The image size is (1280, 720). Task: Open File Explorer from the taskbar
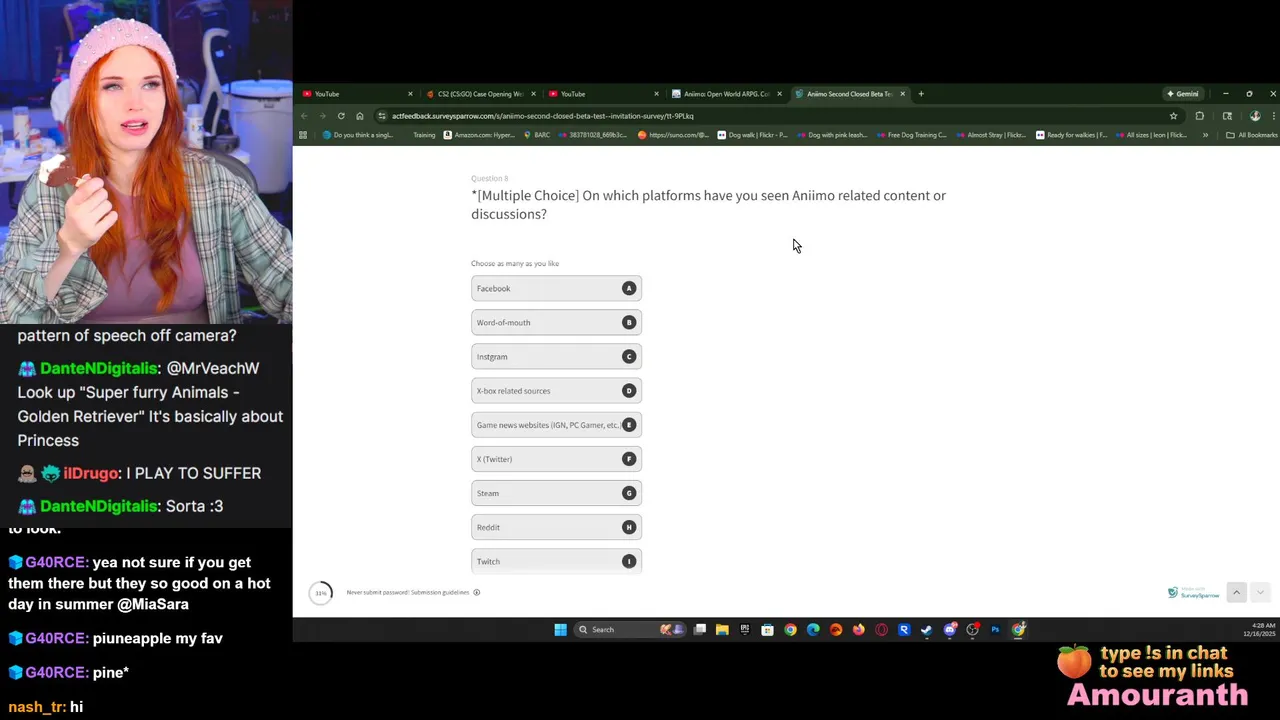(x=722, y=630)
